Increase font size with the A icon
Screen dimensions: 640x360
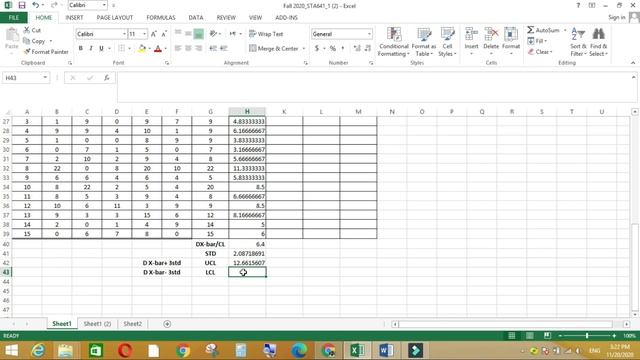point(153,34)
